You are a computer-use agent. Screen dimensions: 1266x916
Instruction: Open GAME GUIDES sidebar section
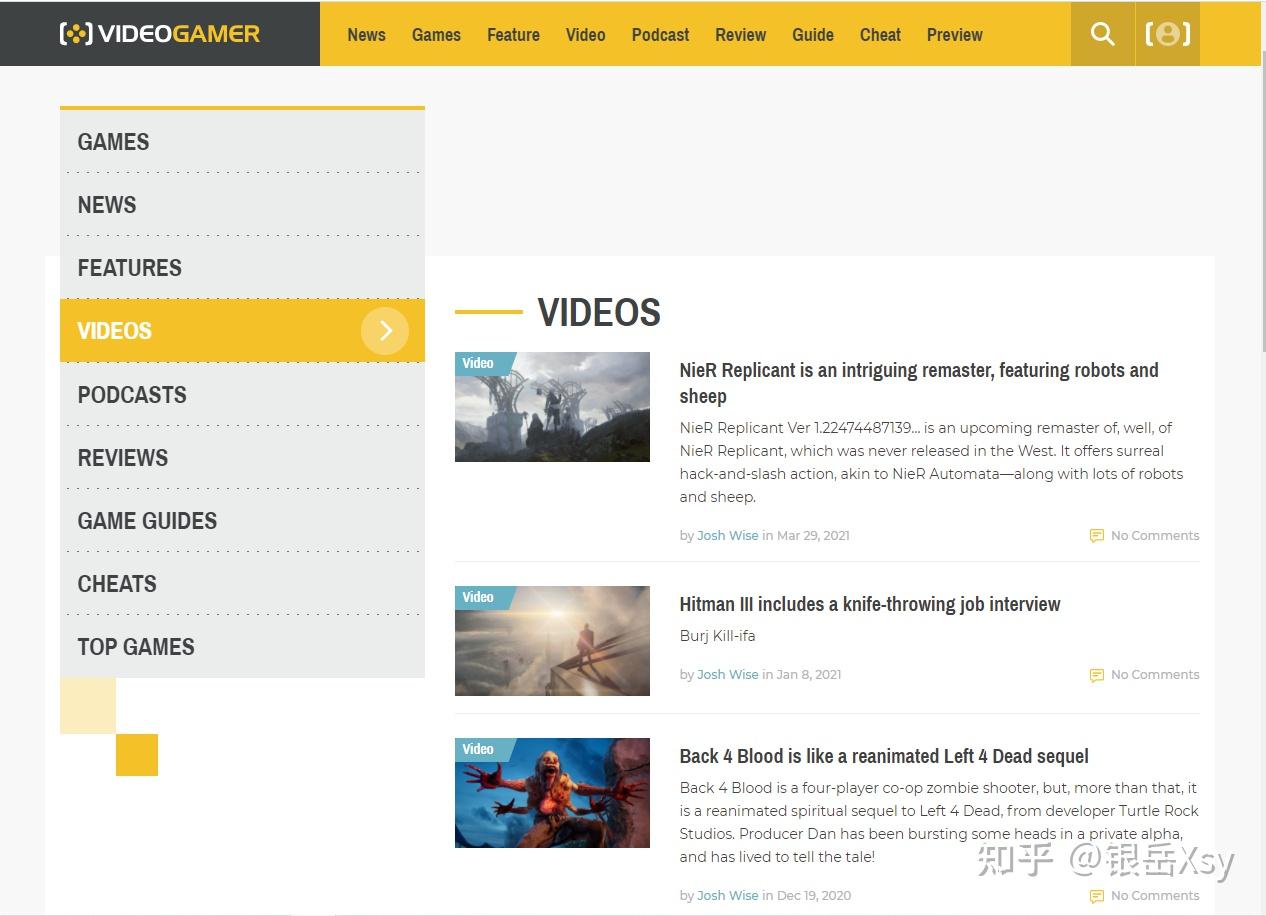[x=147, y=521]
